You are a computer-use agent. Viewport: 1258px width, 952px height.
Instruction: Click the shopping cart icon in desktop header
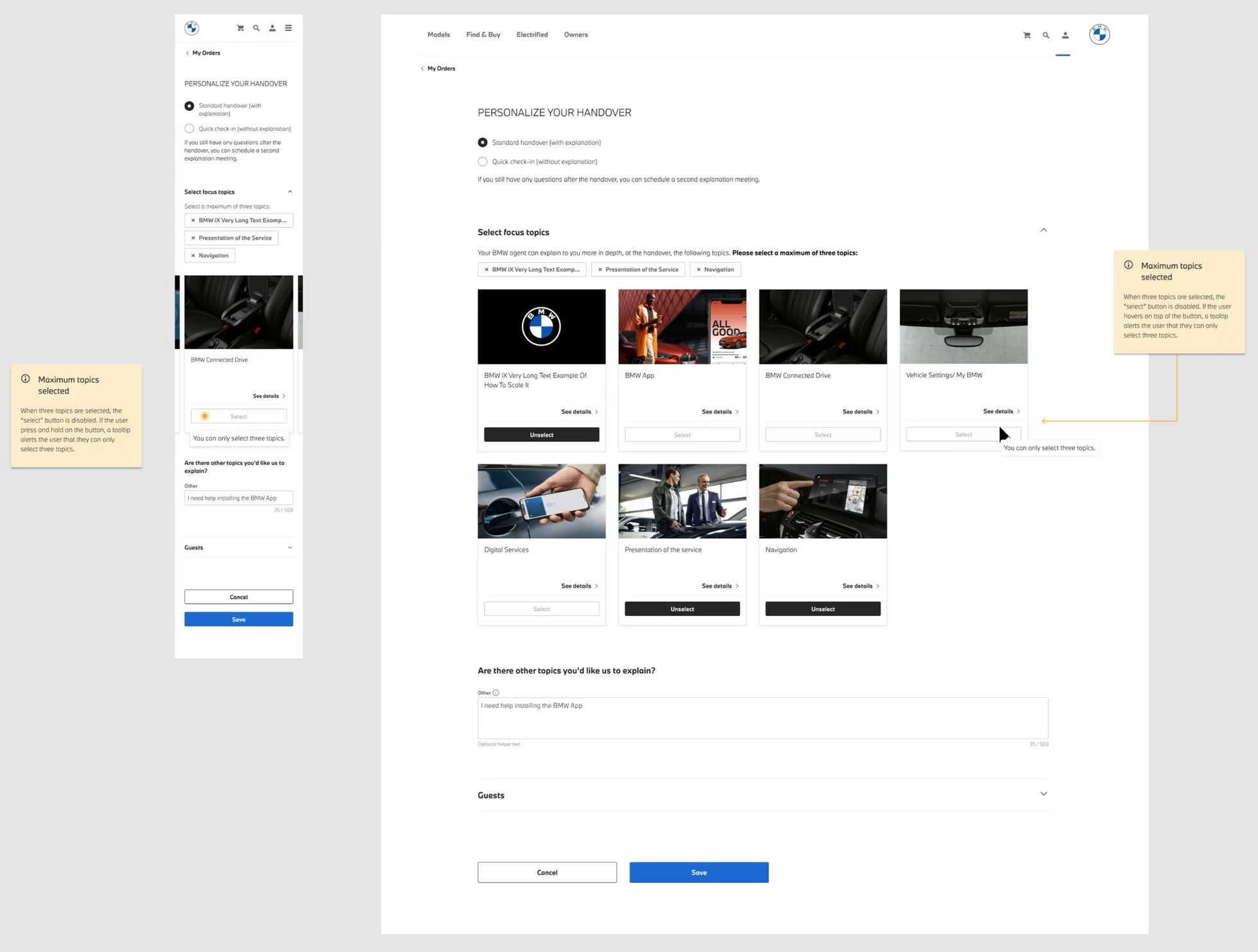pyautogui.click(x=1026, y=35)
